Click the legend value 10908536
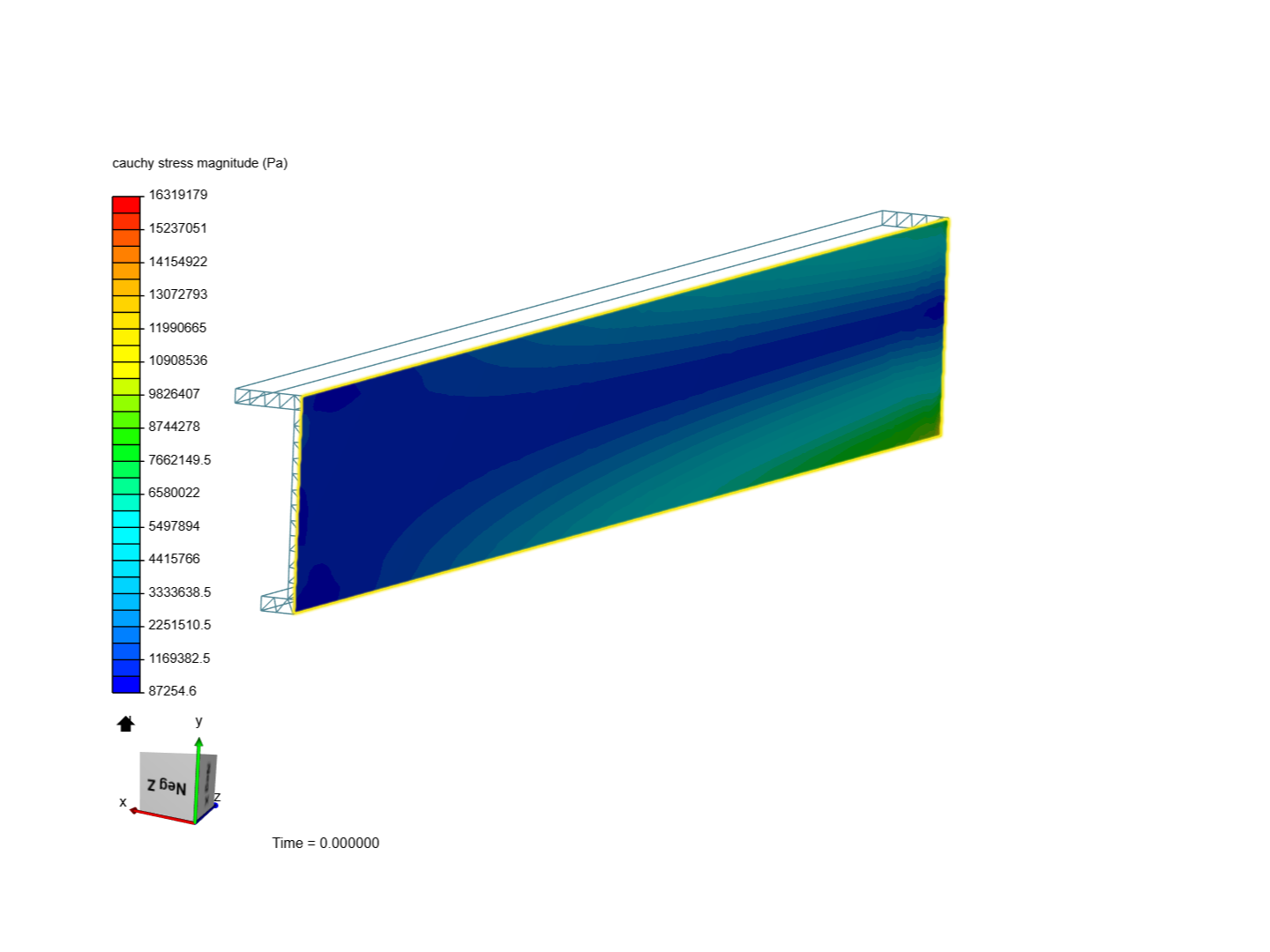 click(178, 361)
